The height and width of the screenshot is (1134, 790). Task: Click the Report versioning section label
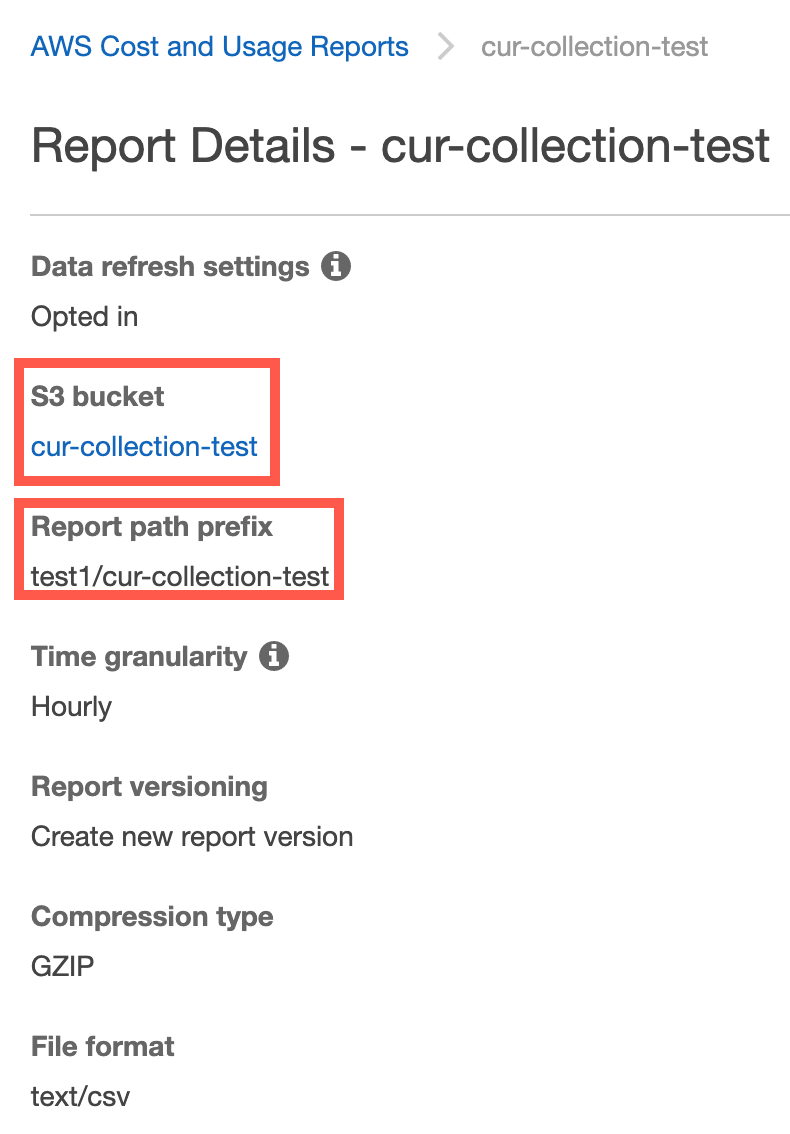tap(150, 786)
